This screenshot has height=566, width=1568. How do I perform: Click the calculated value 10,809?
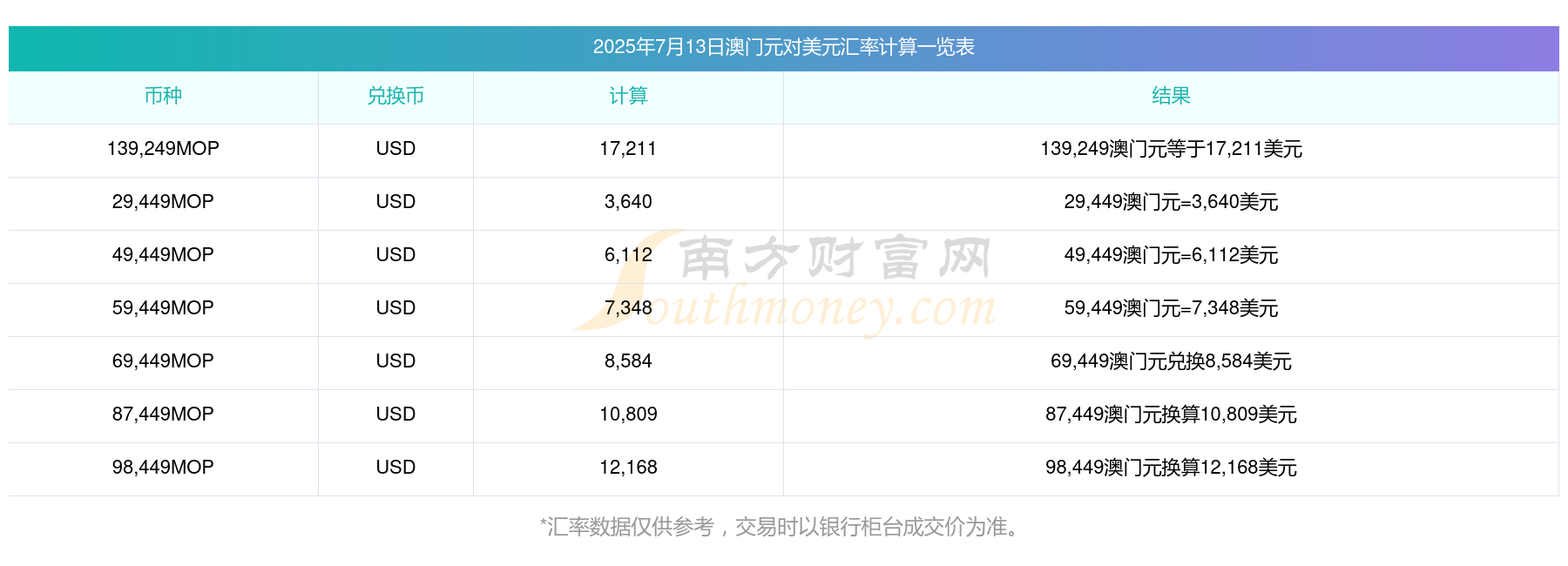point(628,414)
